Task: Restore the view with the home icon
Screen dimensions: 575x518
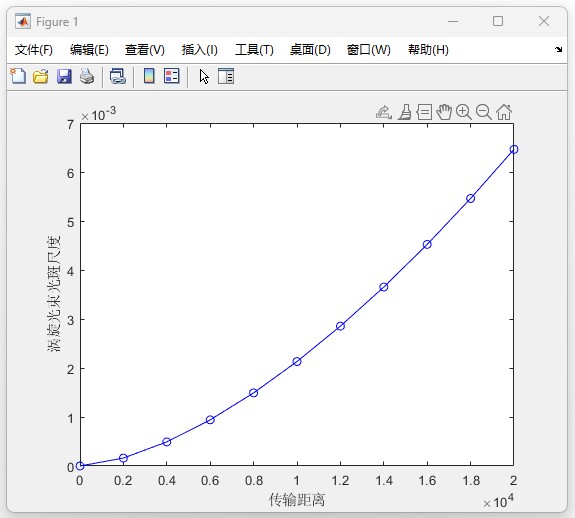Action: pos(504,112)
